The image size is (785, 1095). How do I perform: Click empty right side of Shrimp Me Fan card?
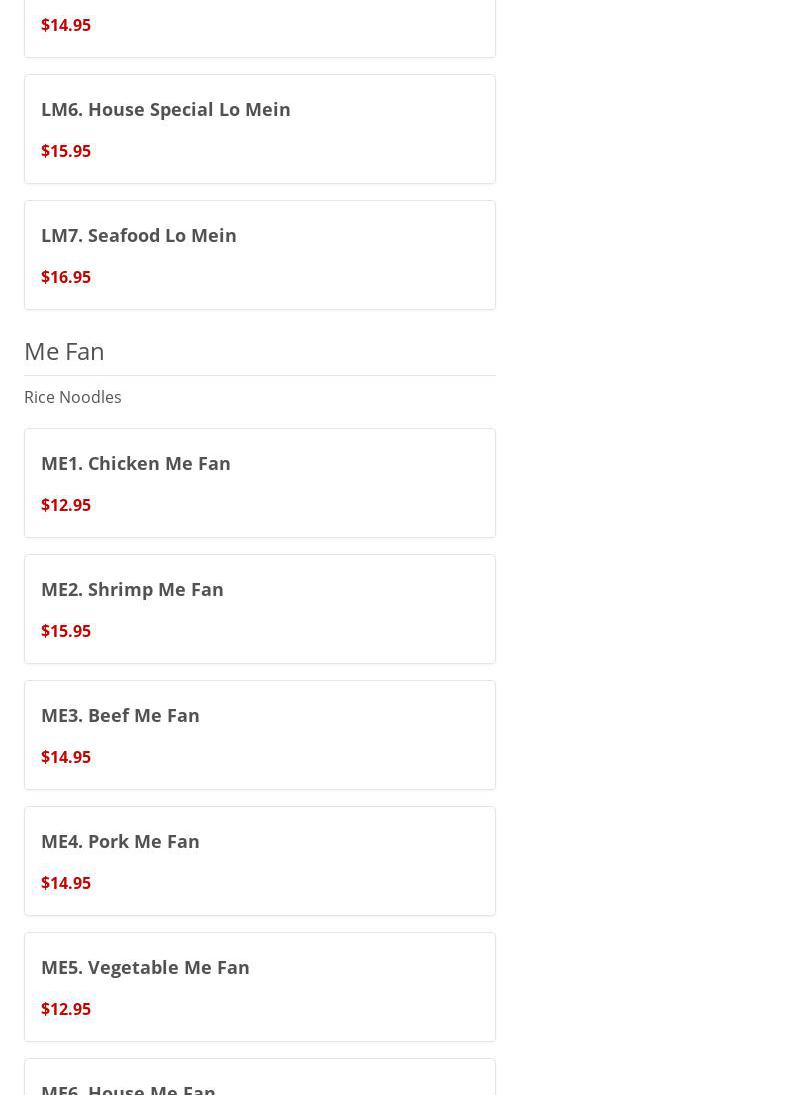(400, 609)
